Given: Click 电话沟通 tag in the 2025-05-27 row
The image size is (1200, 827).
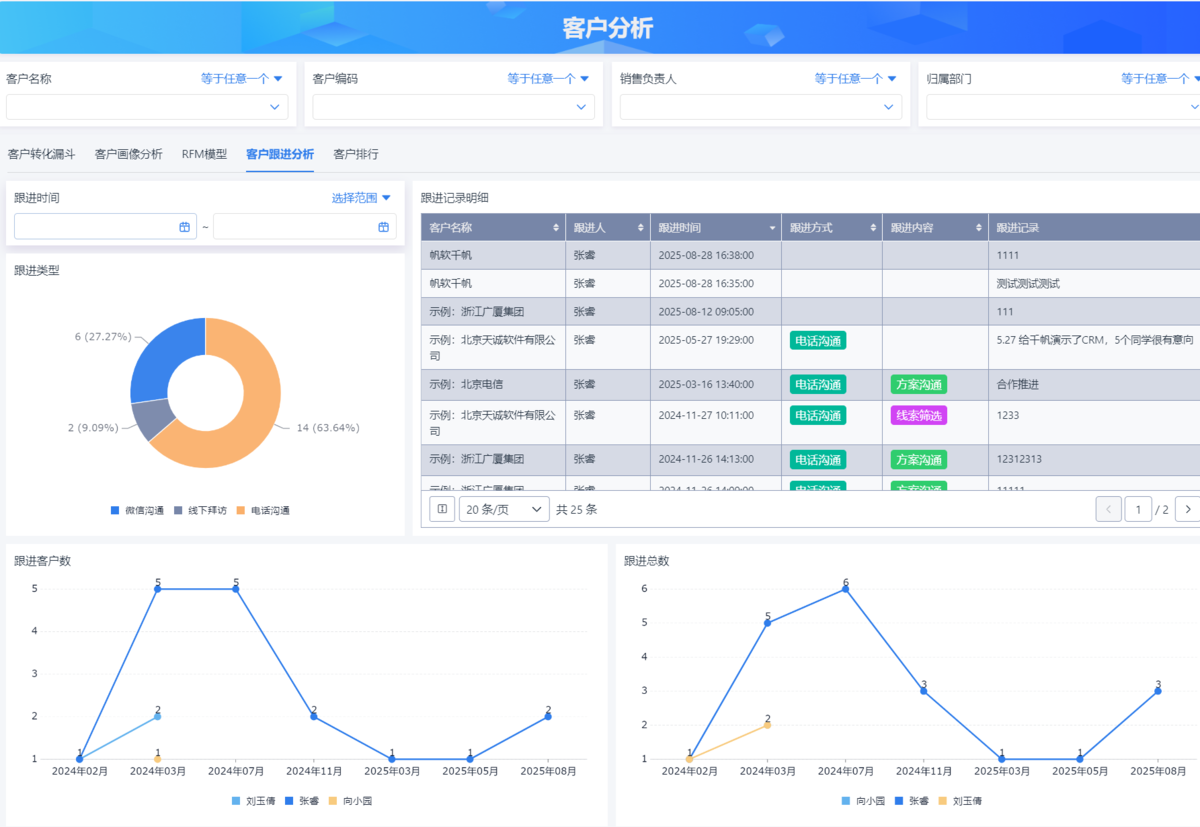Looking at the screenshot, I should (818, 340).
